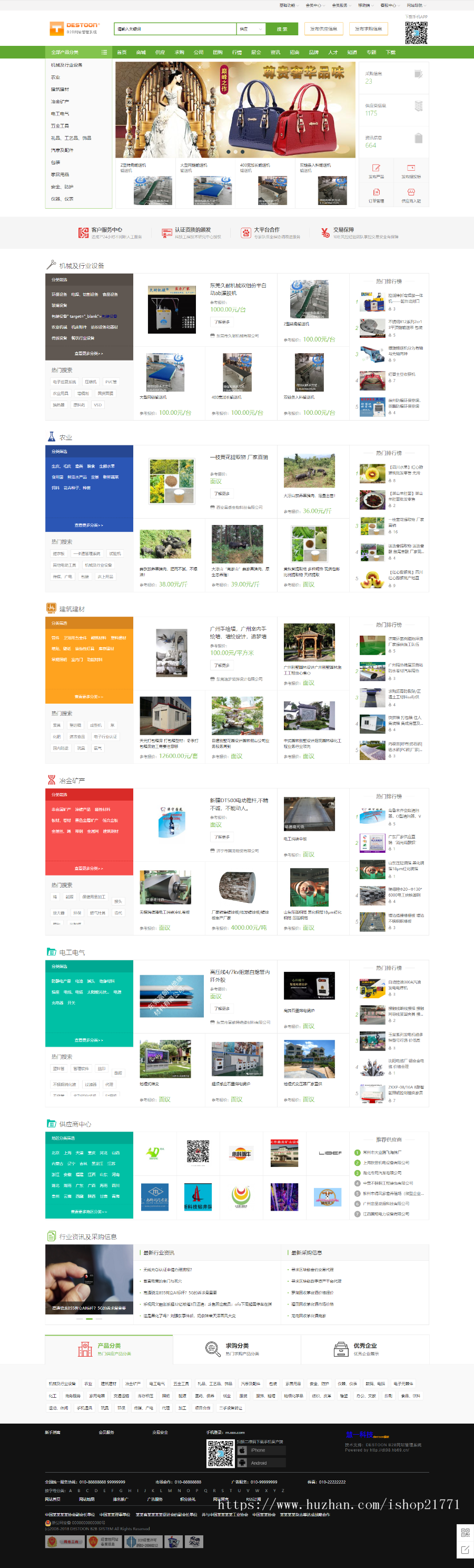Open the header mobile APP QR code
The image size is (474, 1568).
(x=416, y=33)
